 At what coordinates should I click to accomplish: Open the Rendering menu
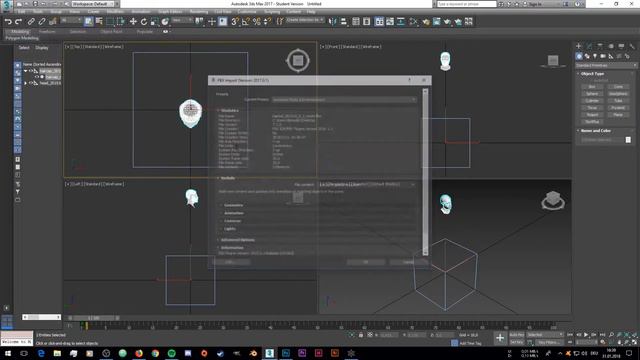tap(199, 12)
